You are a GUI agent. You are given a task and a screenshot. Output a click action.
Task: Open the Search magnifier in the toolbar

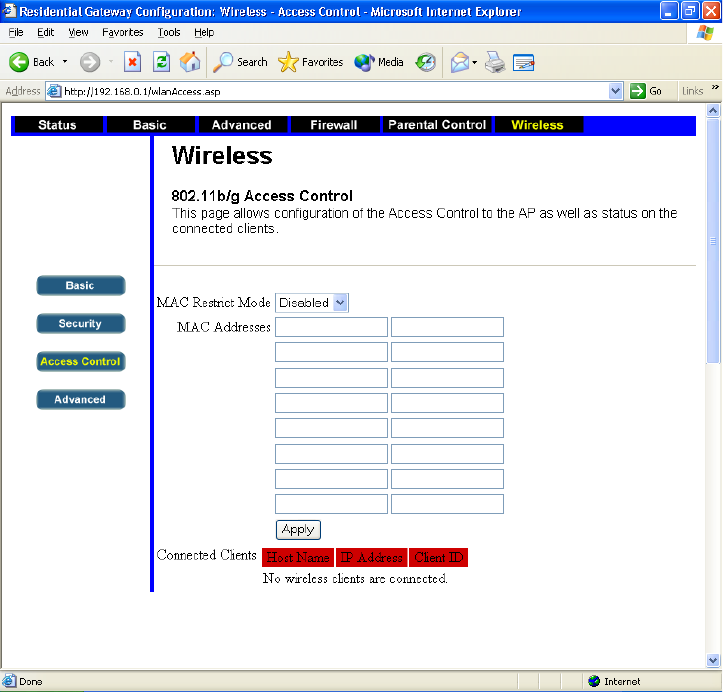pos(240,62)
